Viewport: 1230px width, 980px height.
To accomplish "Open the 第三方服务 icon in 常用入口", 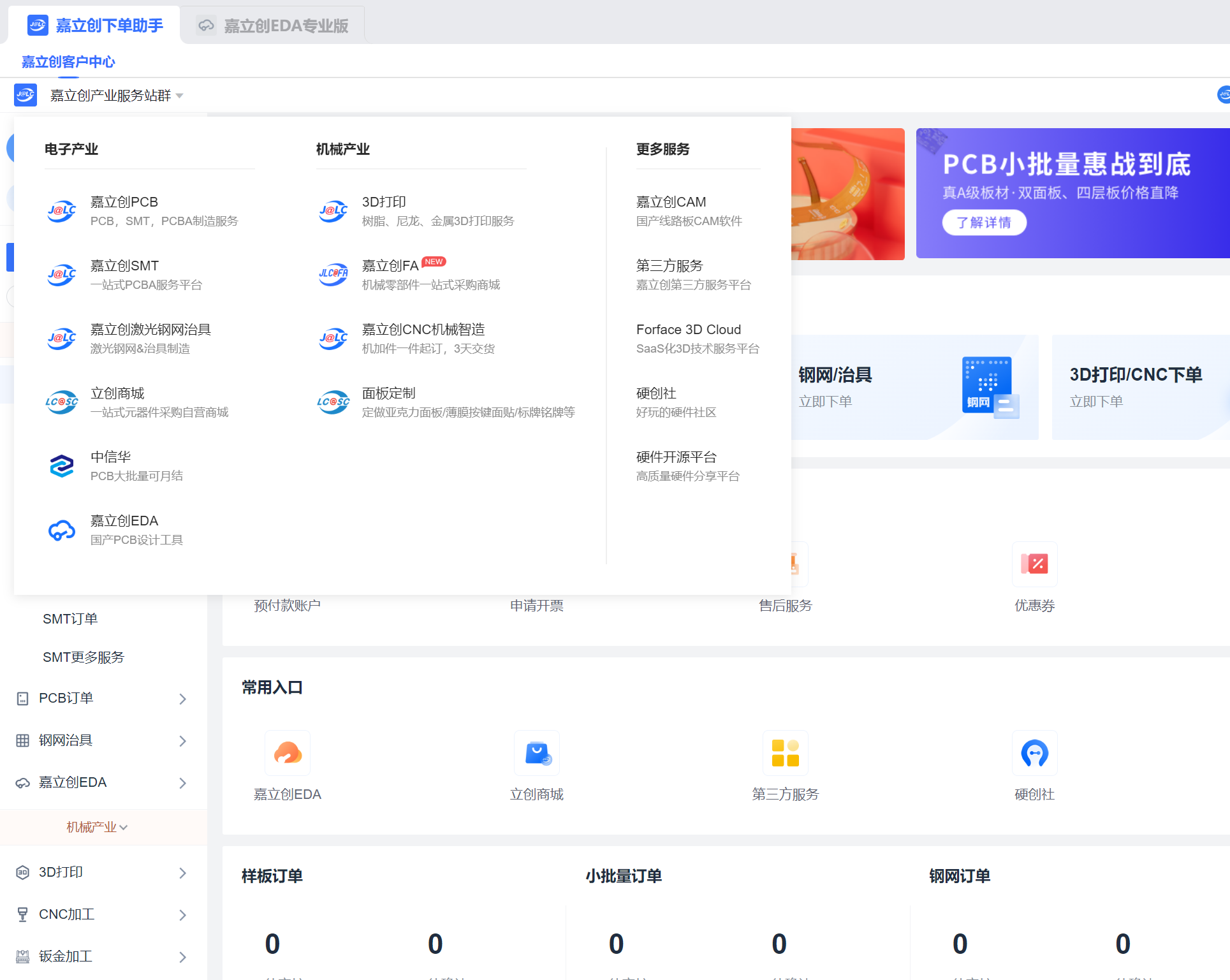I will [785, 753].
